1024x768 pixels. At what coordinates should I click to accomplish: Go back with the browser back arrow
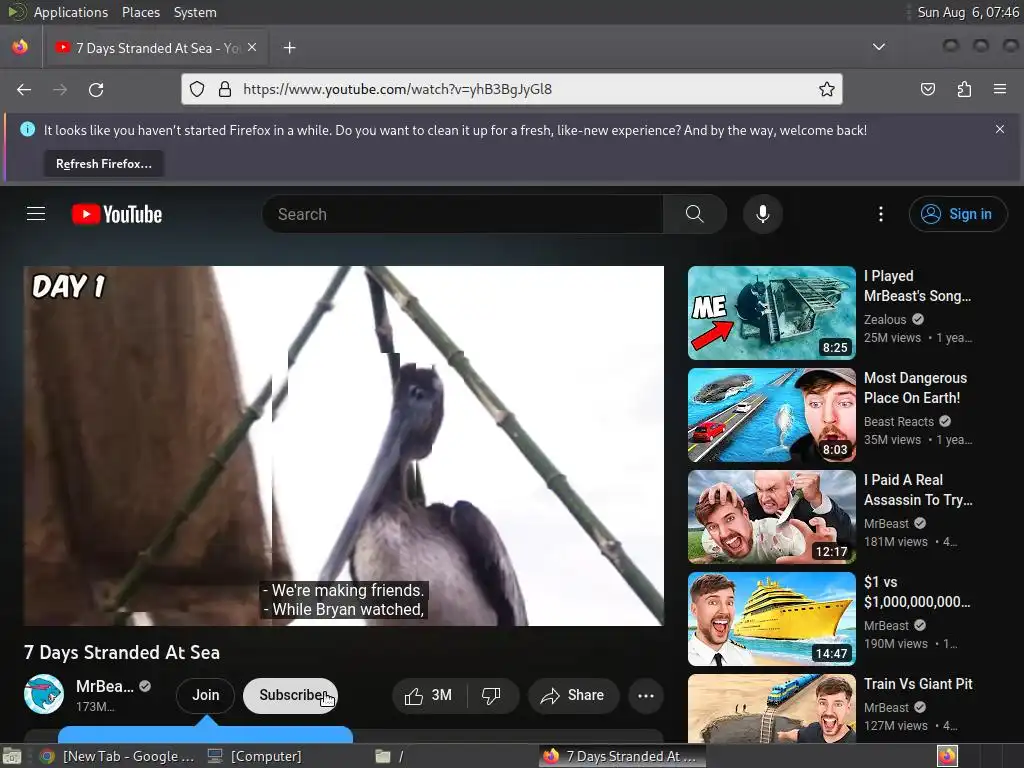click(x=24, y=89)
